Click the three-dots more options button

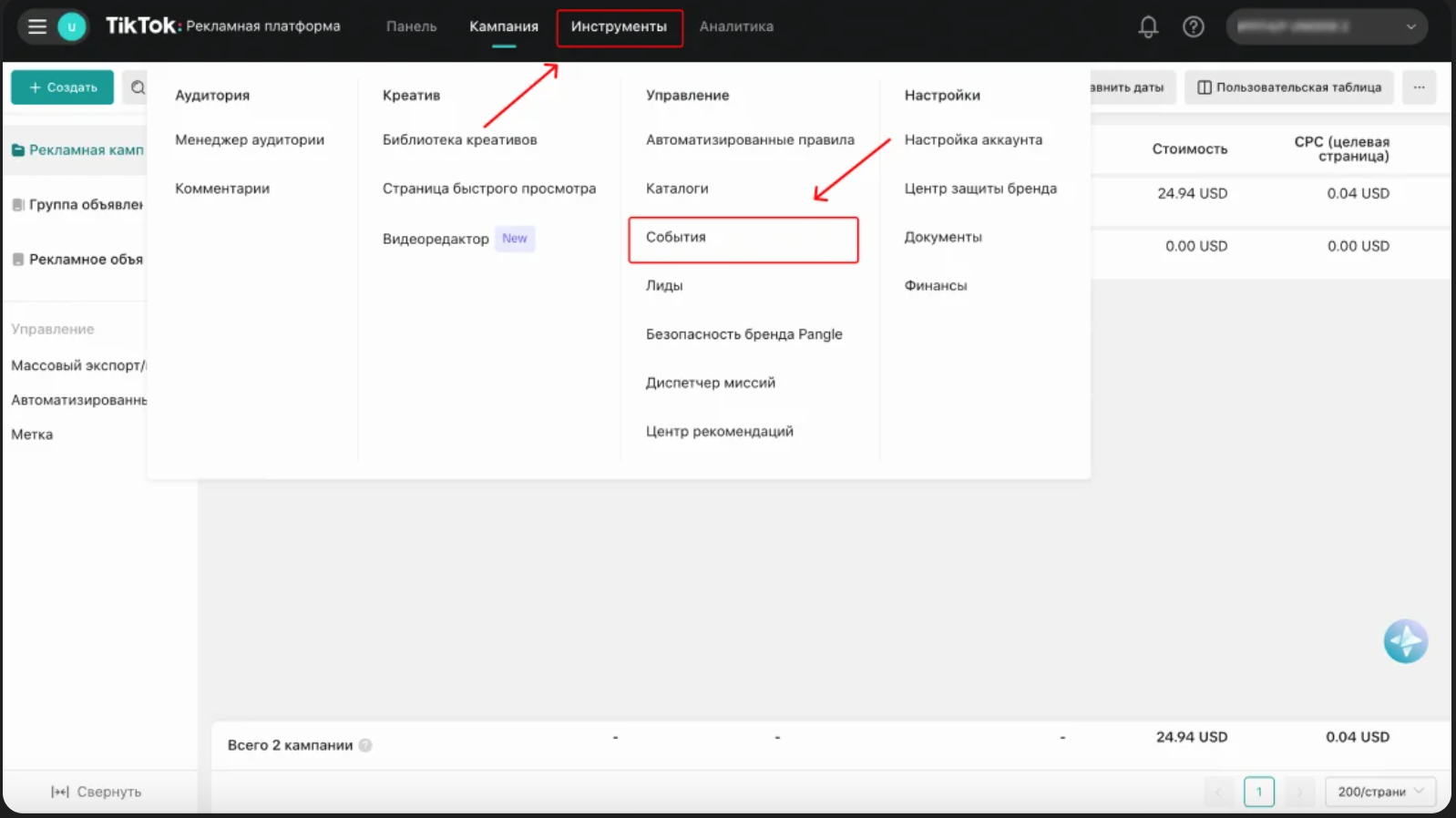1419,87
